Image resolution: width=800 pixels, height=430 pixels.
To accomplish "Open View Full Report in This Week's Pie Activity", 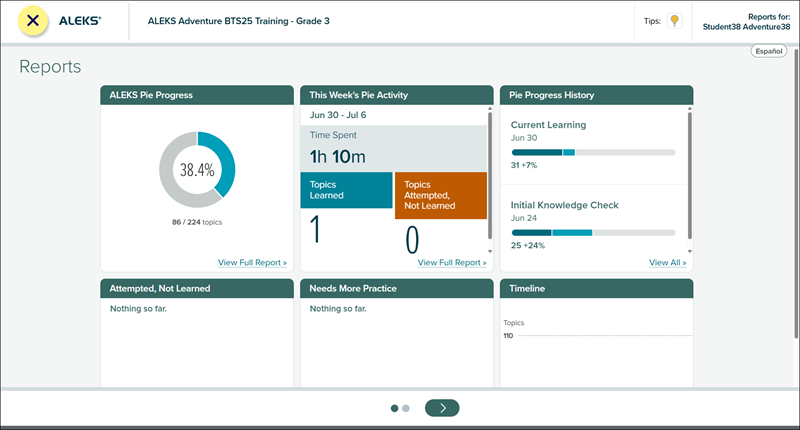I will point(452,263).
